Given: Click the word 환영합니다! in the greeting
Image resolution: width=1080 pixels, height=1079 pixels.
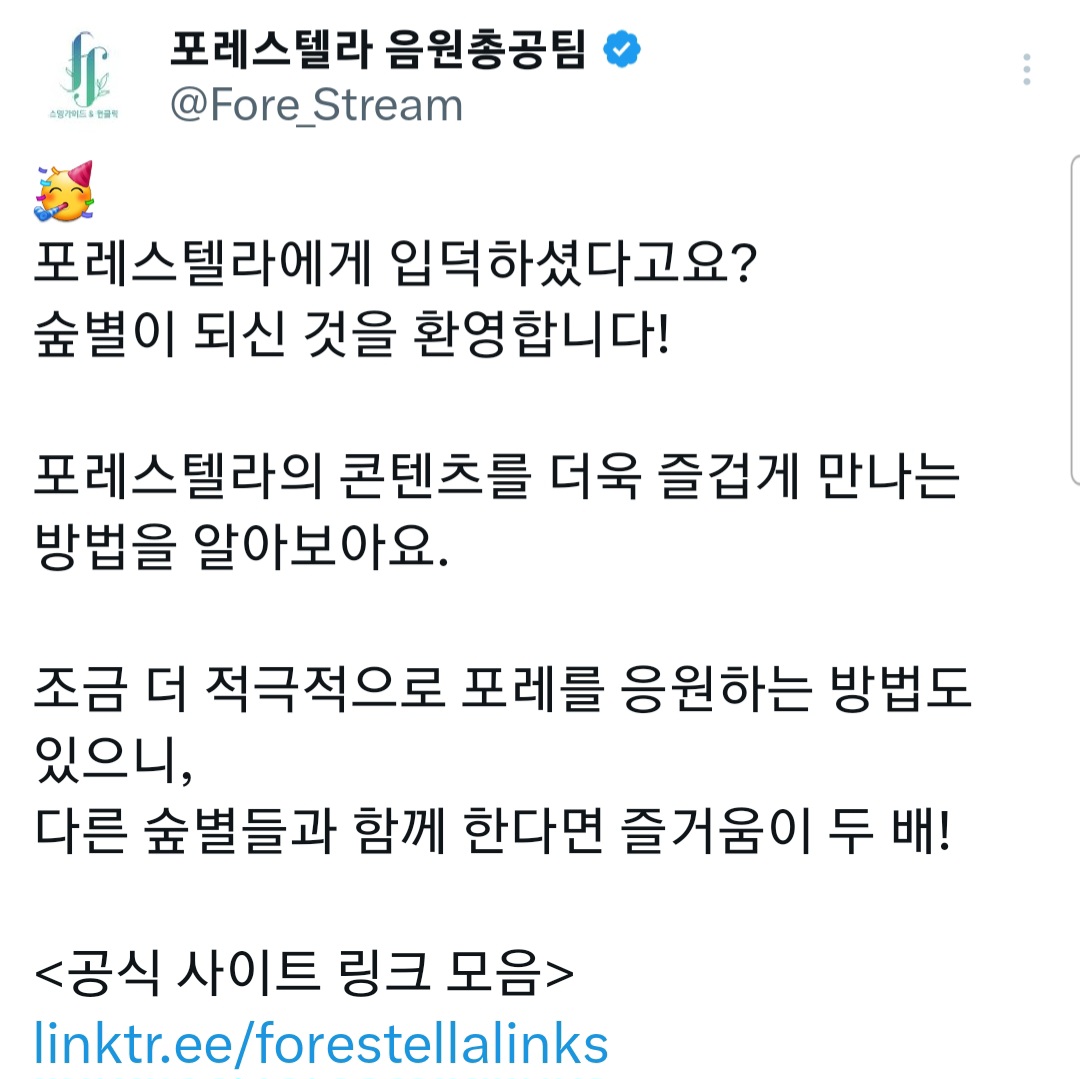Looking at the screenshot, I should tap(539, 339).
